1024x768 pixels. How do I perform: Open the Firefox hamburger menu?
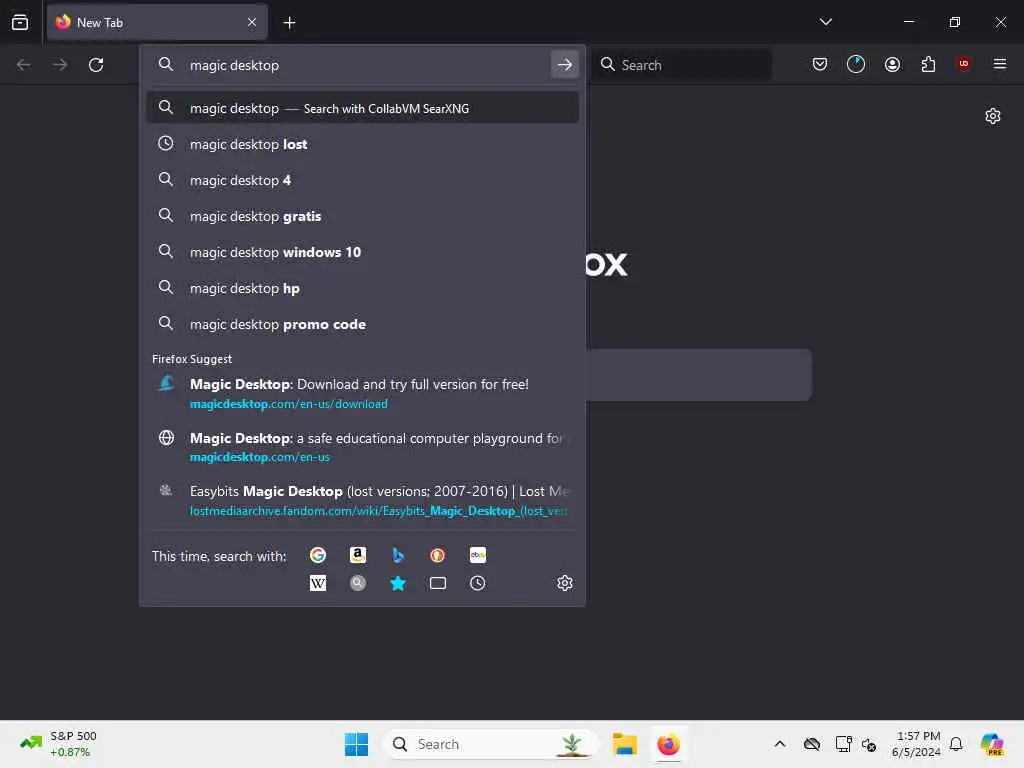[999, 63]
